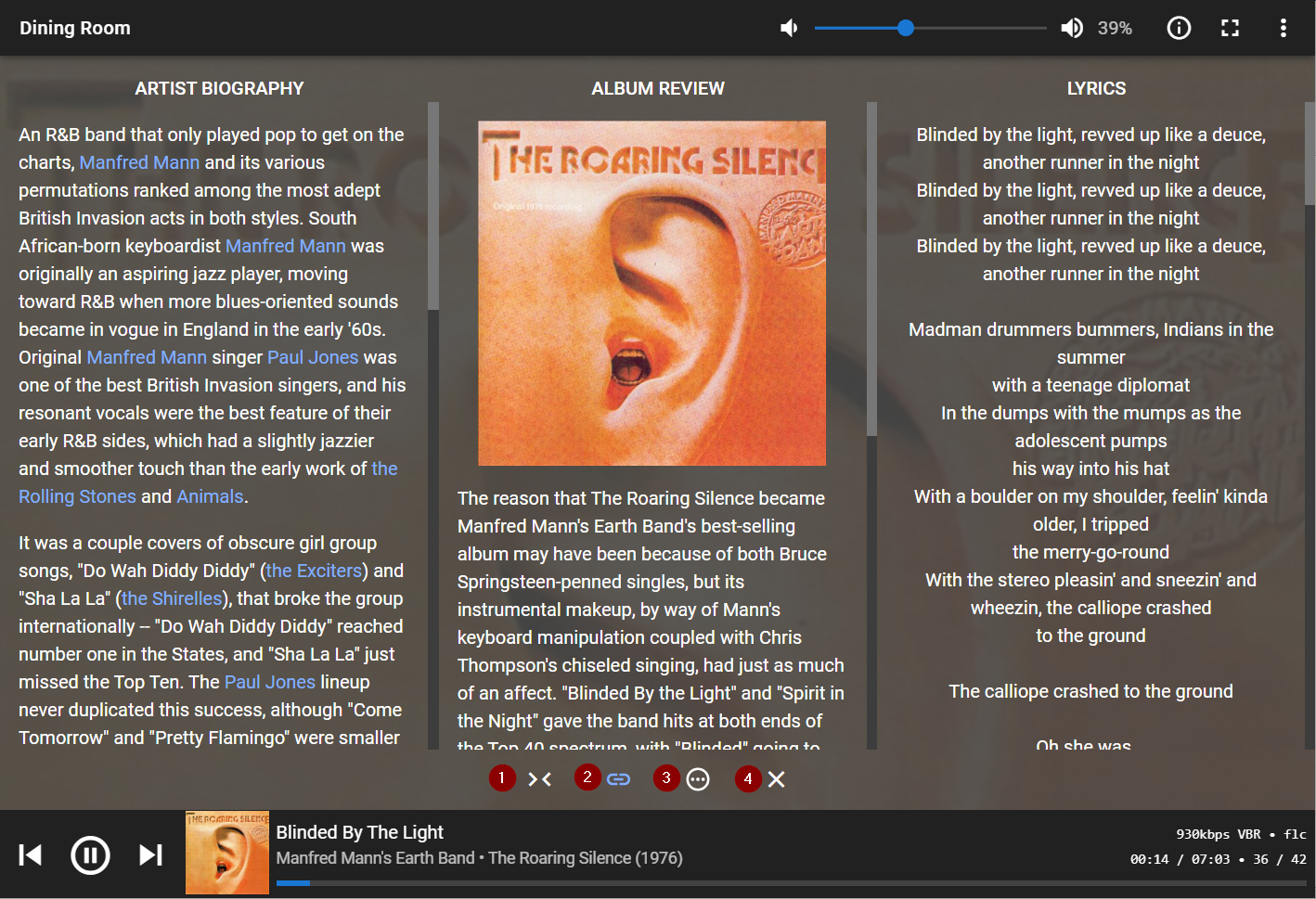Open the Paul Jones link after "singer"
This screenshot has height=899, width=1316.
tap(313, 357)
